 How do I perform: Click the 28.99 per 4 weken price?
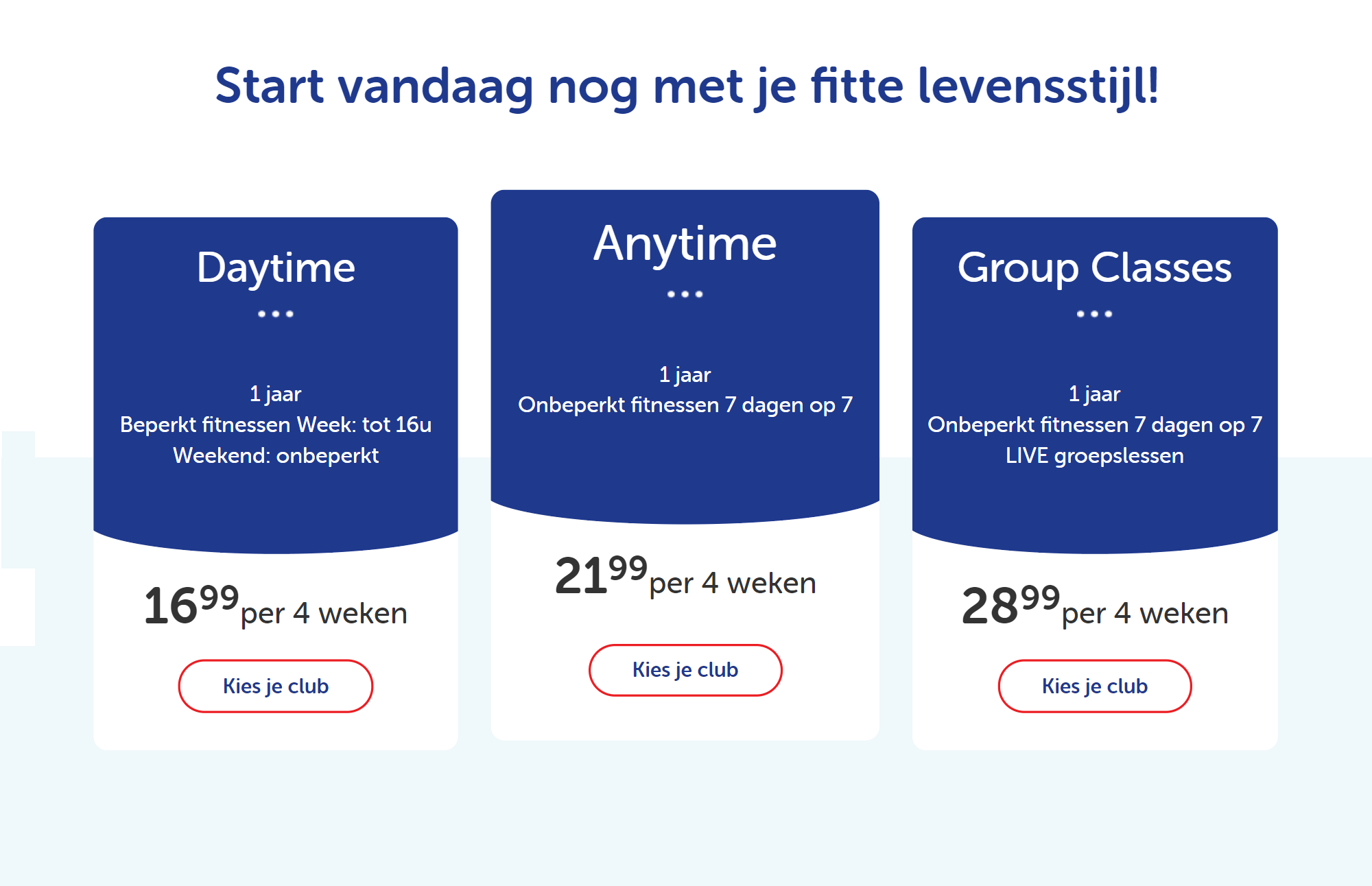(1095, 605)
